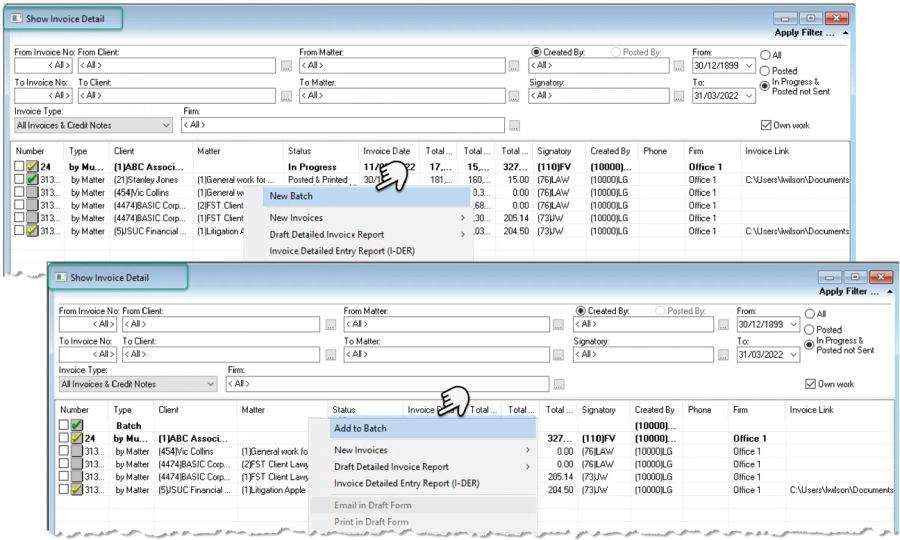Open Invoice Type dropdown in lower window
The width and height of the screenshot is (900, 540).
coord(211,384)
